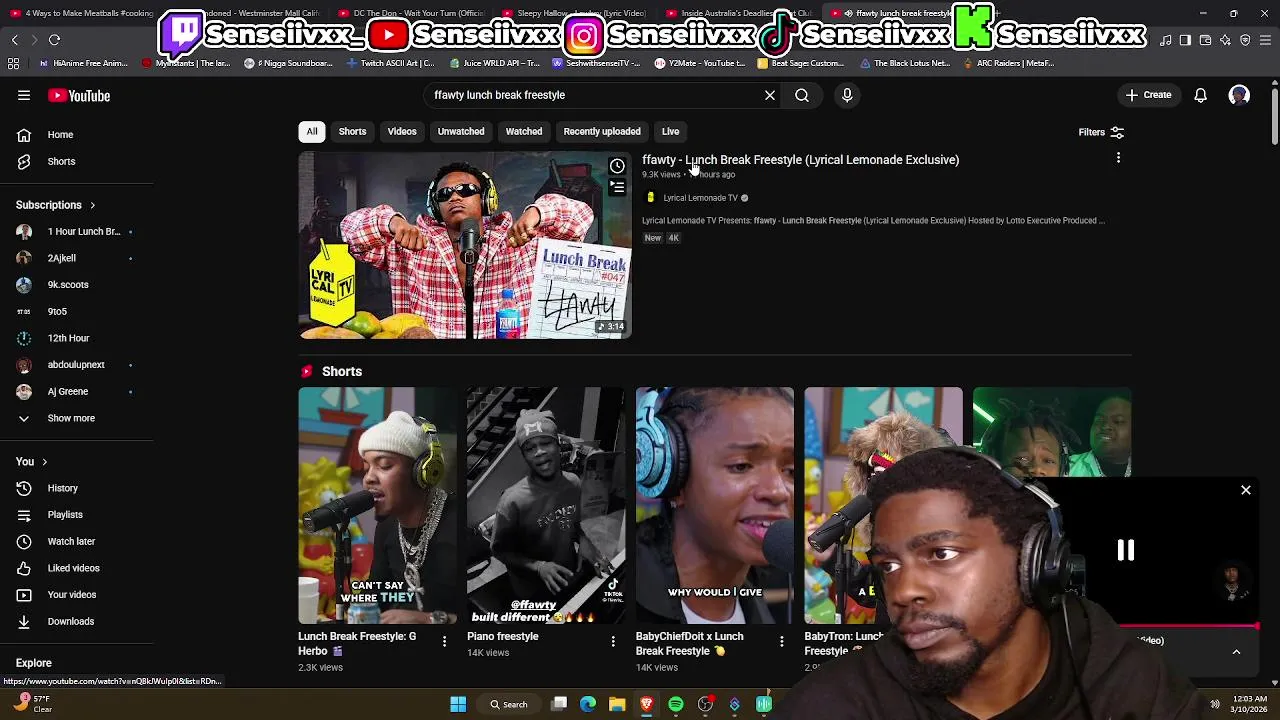Select the Shorts filter chip
The height and width of the screenshot is (720, 1280).
352,132
